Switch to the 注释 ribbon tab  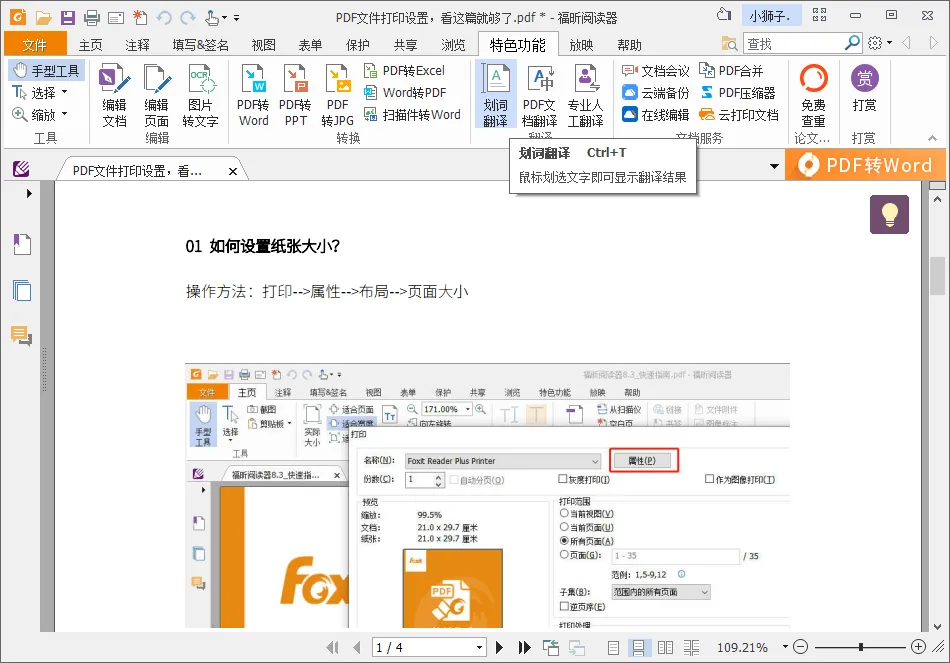pyautogui.click(x=138, y=45)
